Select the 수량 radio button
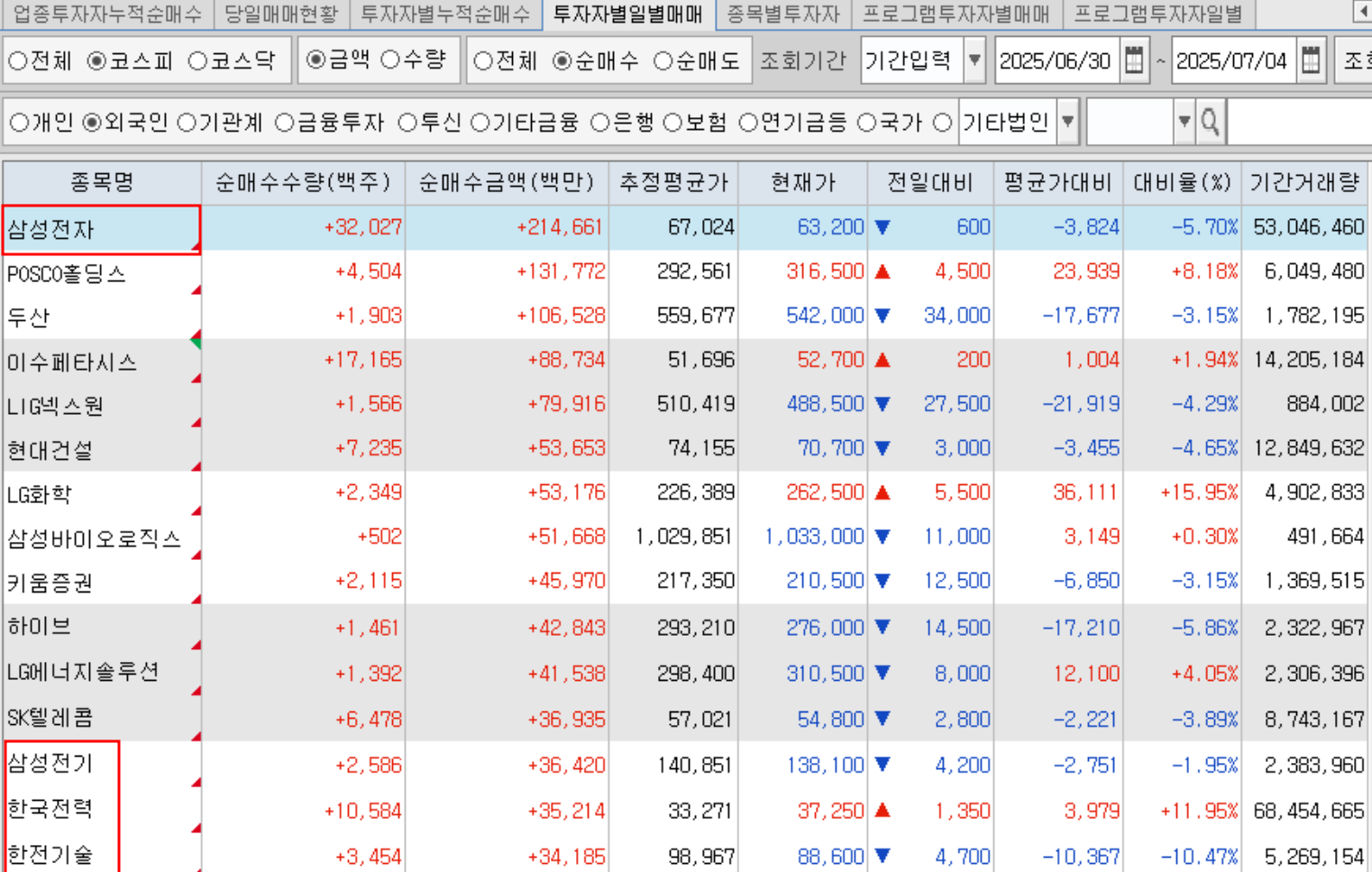The width and height of the screenshot is (1372, 872). click(390, 60)
